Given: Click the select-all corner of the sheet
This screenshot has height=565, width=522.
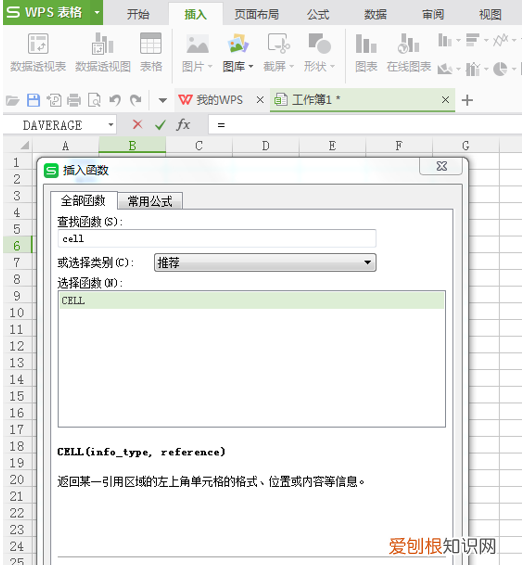Looking at the screenshot, I should coord(24,146).
